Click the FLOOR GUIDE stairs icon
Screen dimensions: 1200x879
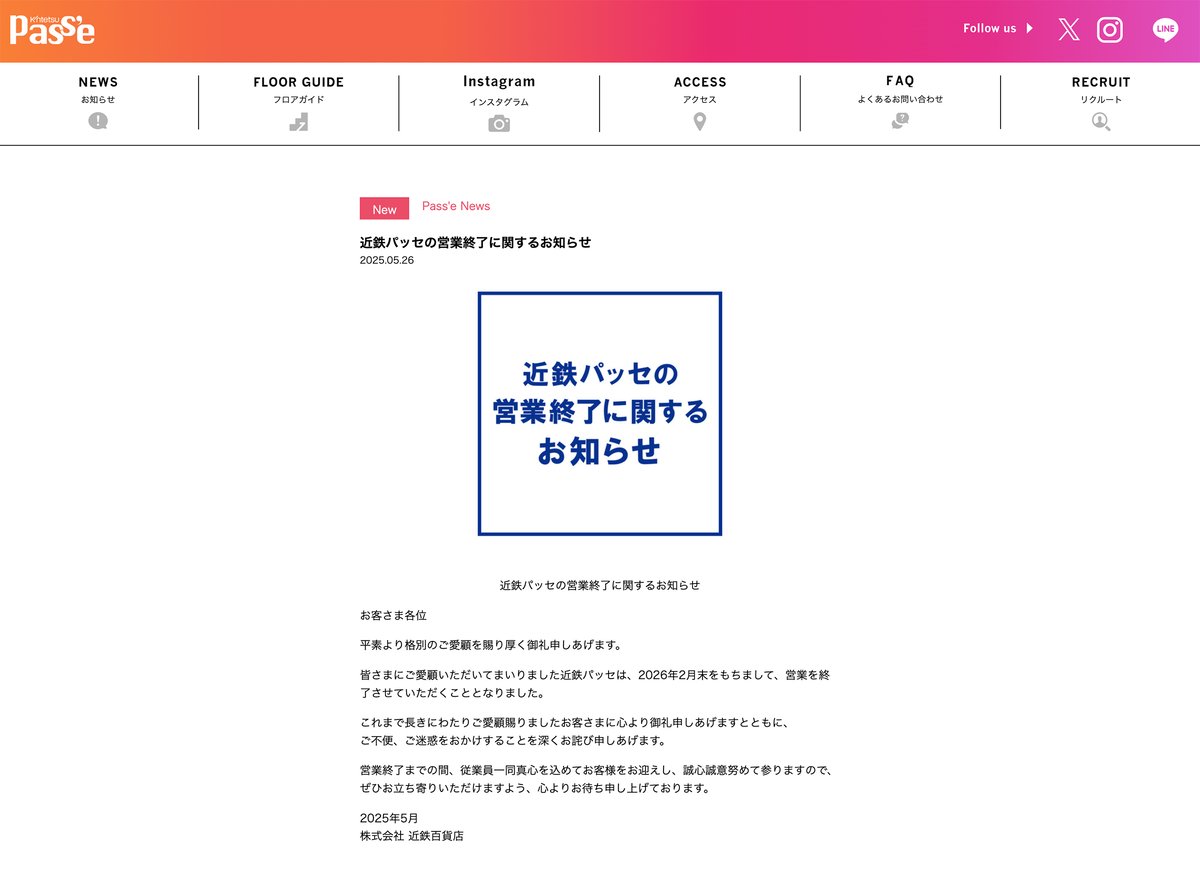click(x=298, y=122)
